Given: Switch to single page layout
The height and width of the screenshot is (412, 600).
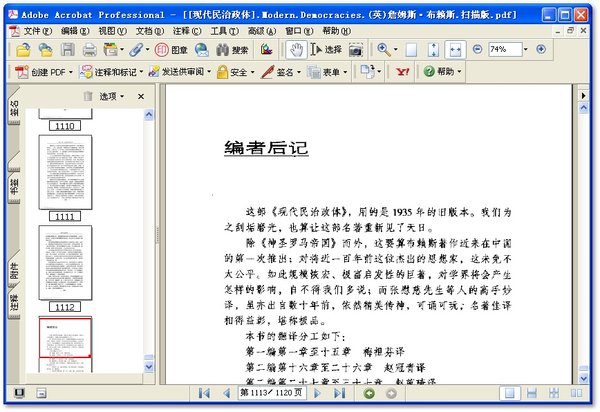Looking at the screenshot, I should click(509, 393).
